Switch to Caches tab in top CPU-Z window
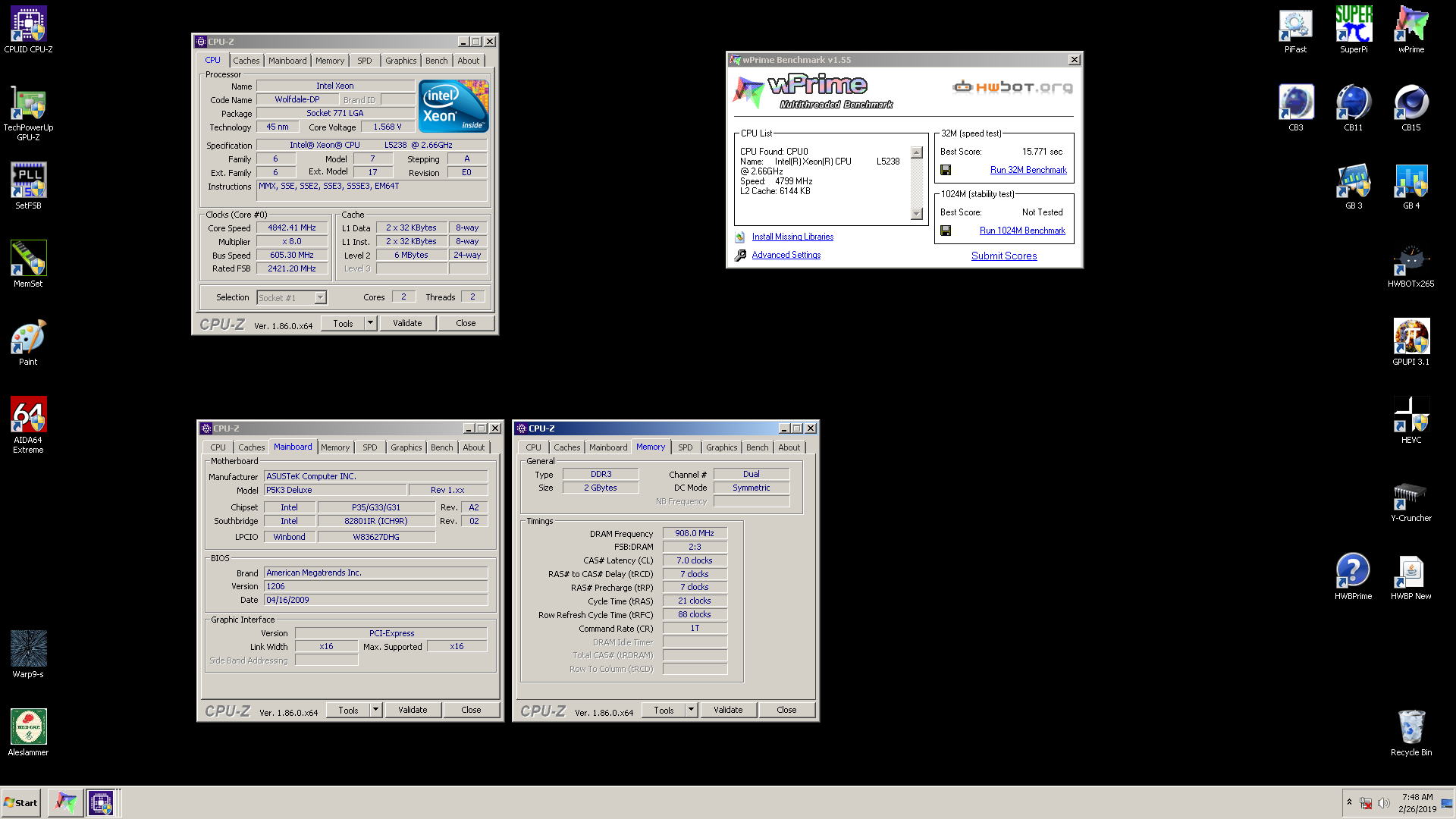The image size is (1456, 819). pos(246,61)
